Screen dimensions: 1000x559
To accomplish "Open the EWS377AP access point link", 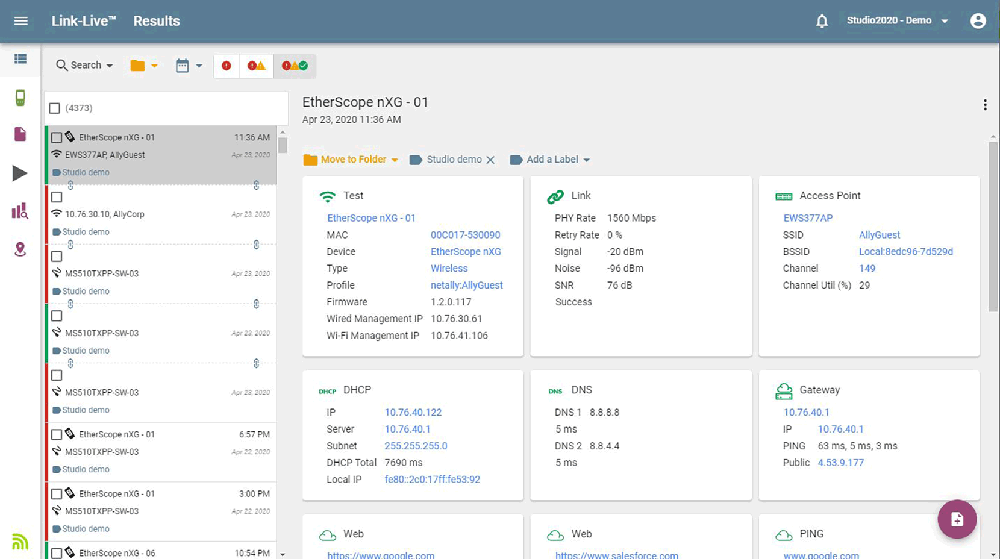I will tap(808, 218).
